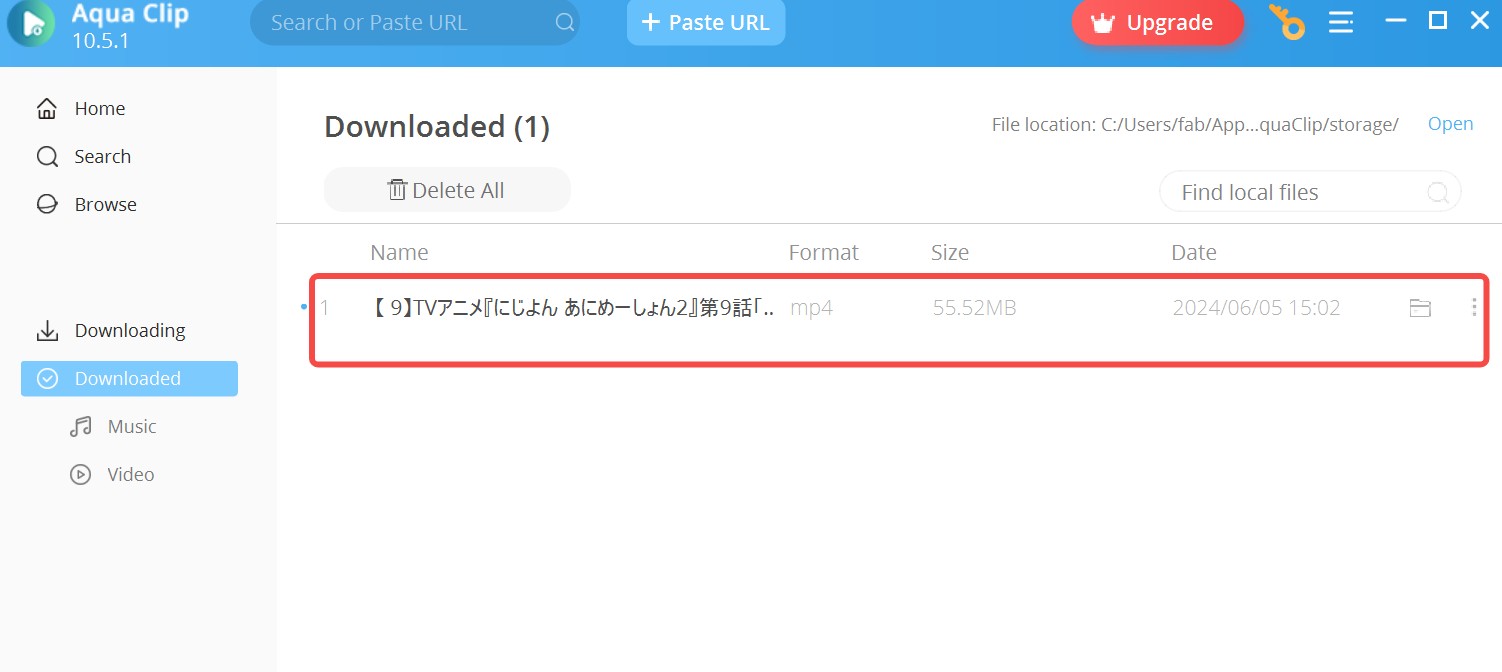
Task: Click the magnifier icon in URL search bar
Action: 565,22
